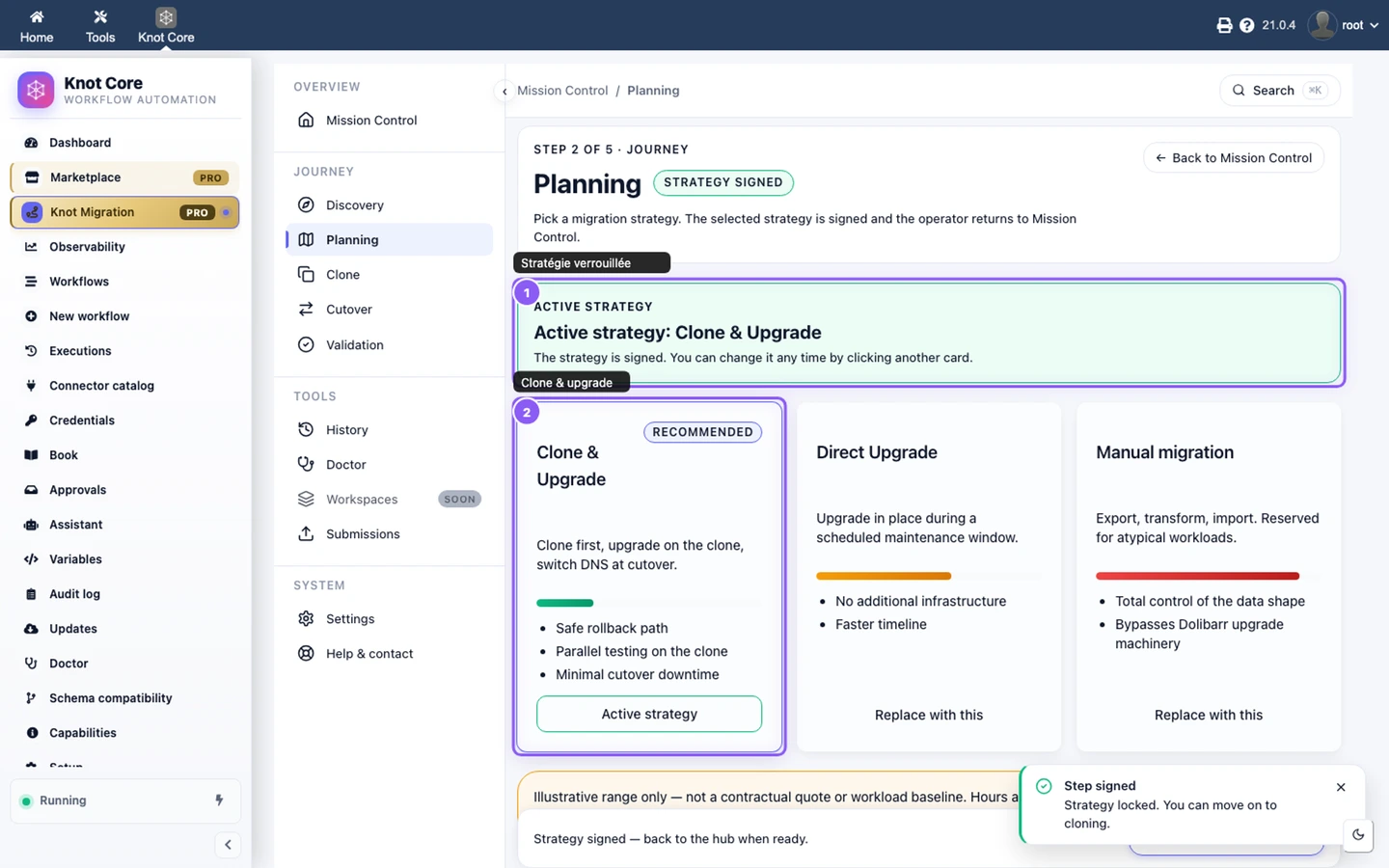Go to Home in top navigation
The image size is (1389, 868).
click(37, 26)
